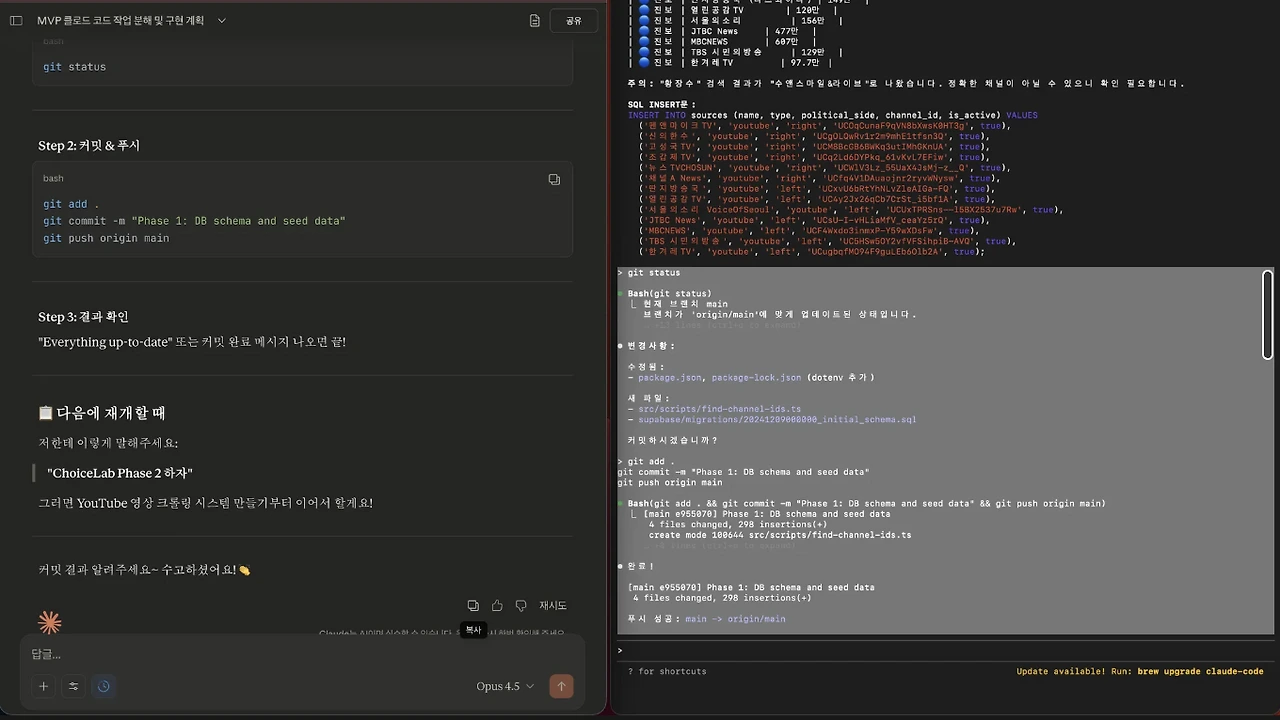Toggle the conversation sidebar panel

(x=16, y=20)
